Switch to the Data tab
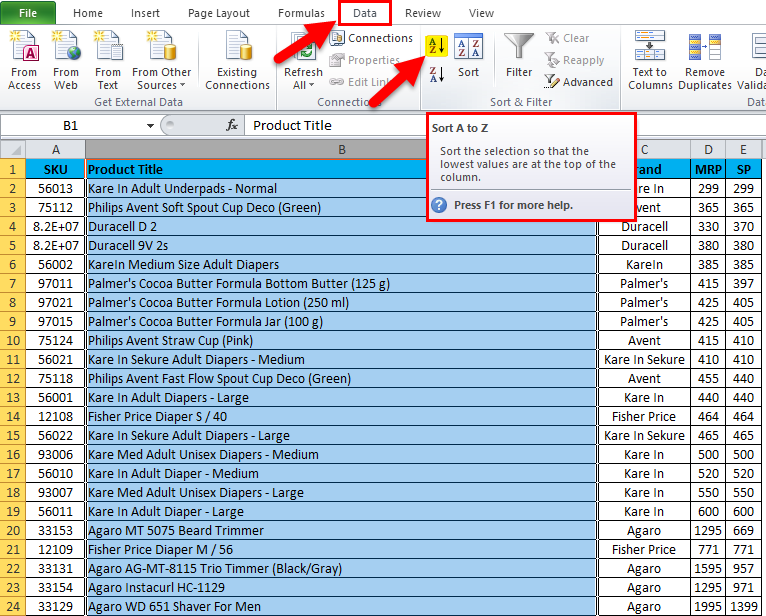 (365, 13)
